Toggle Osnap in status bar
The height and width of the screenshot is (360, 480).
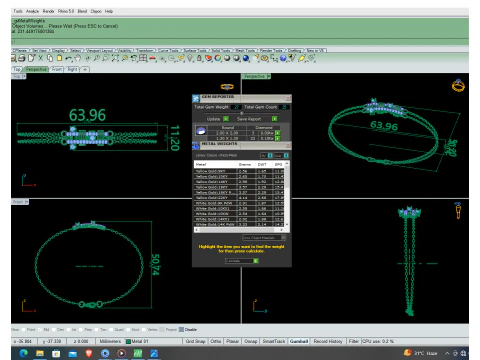point(251,341)
